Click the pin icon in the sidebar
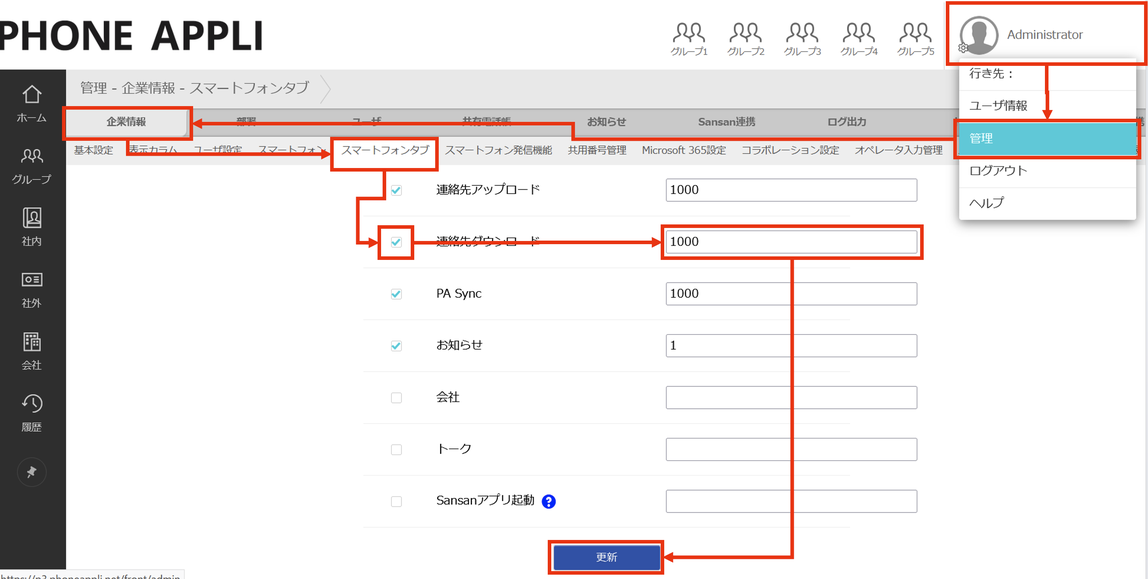 point(31,472)
